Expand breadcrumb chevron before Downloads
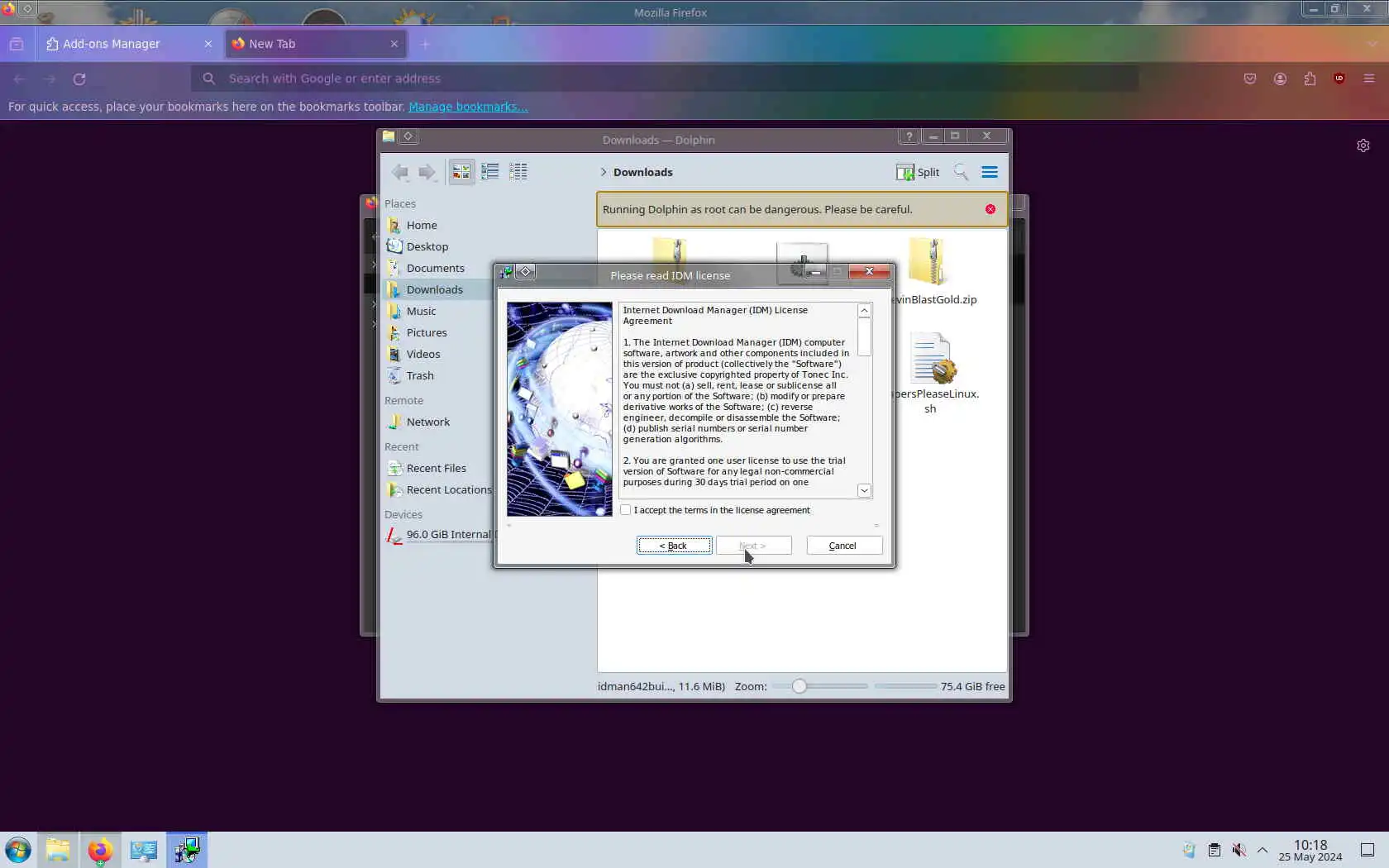Screen dimensions: 1389x868 pos(604,172)
